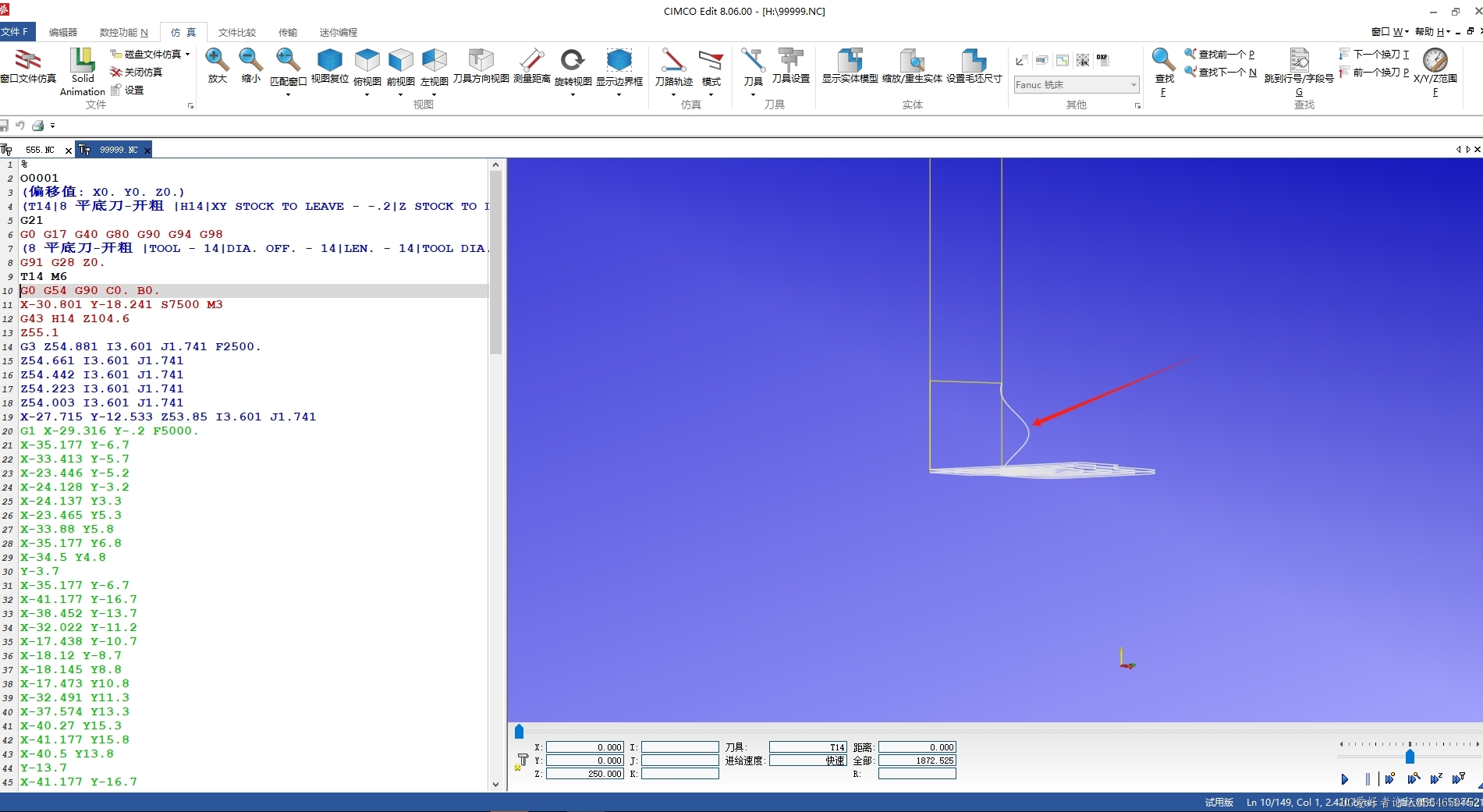Viewport: 1483px width, 812px height.
Task: Click the simulation speed slider handle
Action: click(1410, 757)
